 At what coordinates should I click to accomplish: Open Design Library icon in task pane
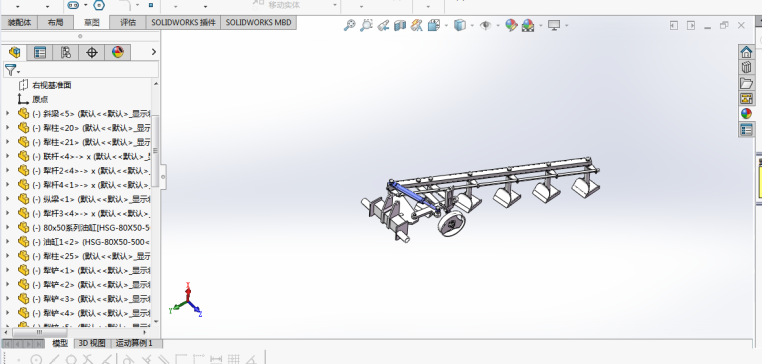pyautogui.click(x=746, y=68)
